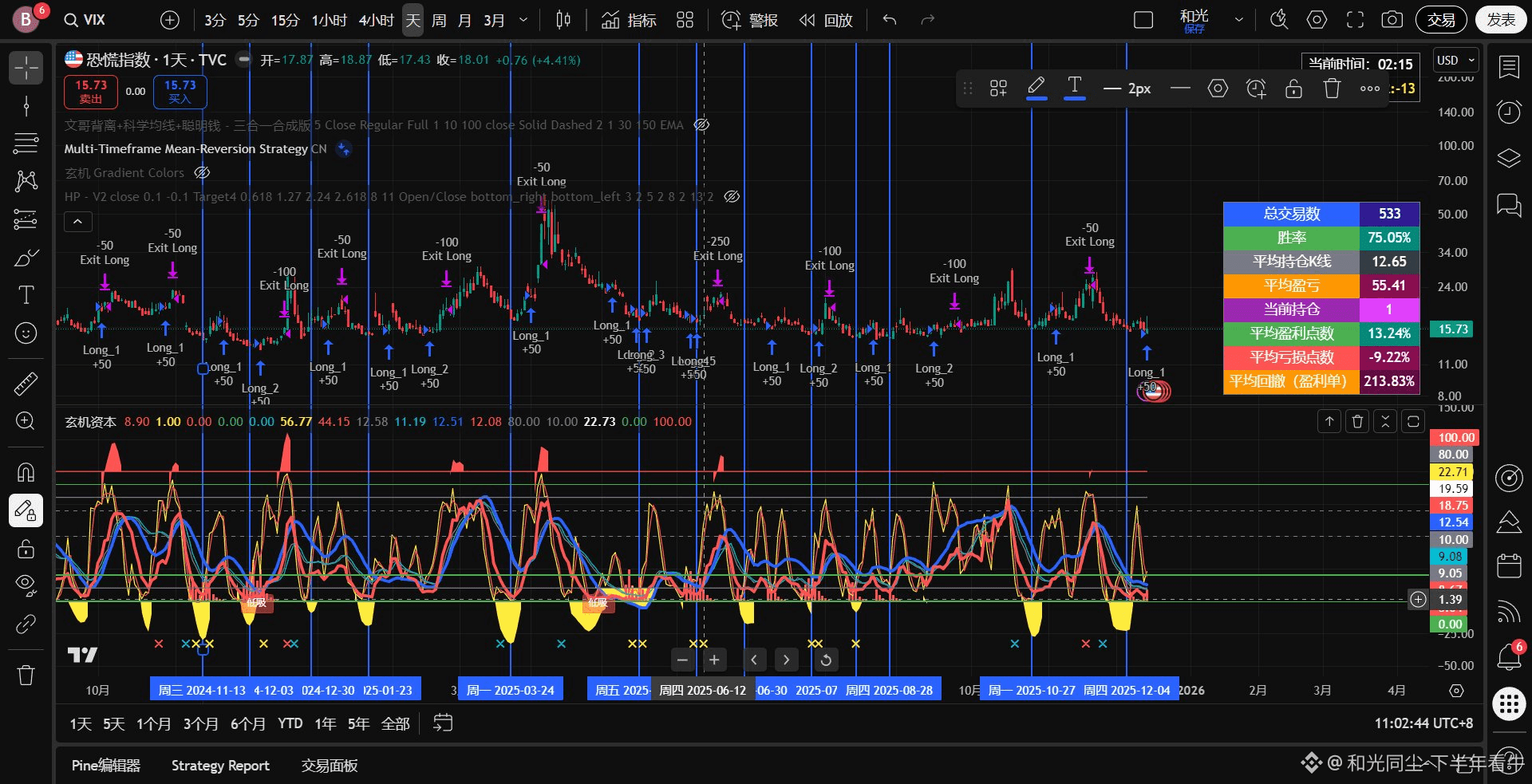
Task: Delete drawing with floating toolbar trash icon
Action: click(1332, 89)
